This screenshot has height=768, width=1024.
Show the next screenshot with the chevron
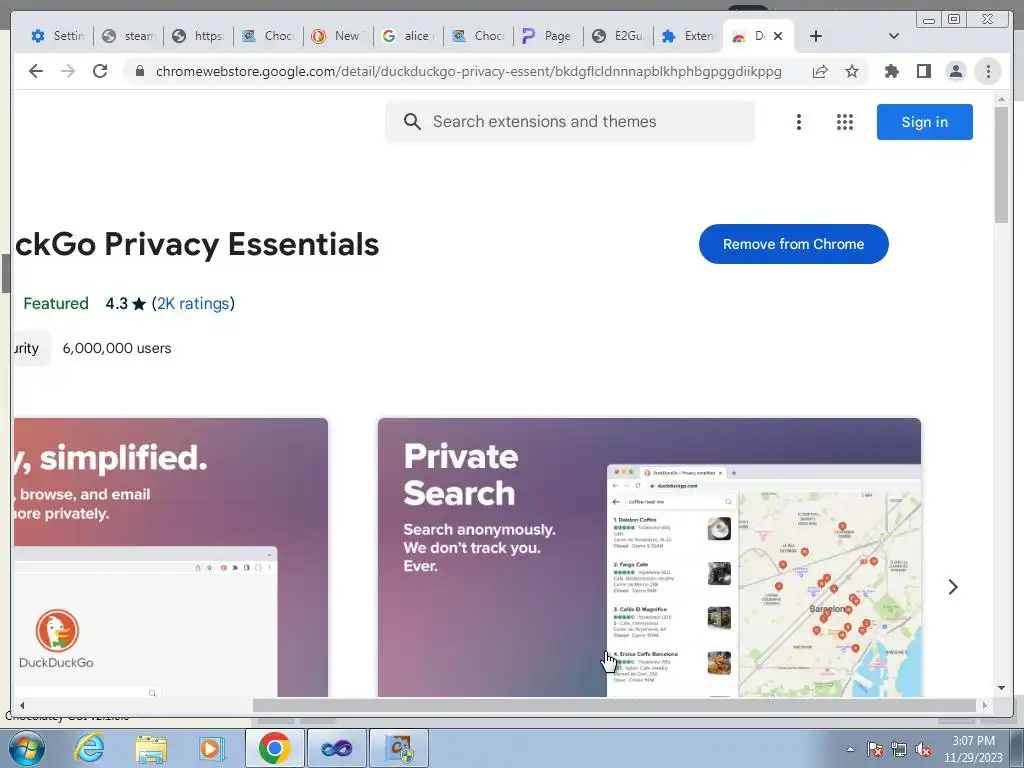(x=953, y=587)
